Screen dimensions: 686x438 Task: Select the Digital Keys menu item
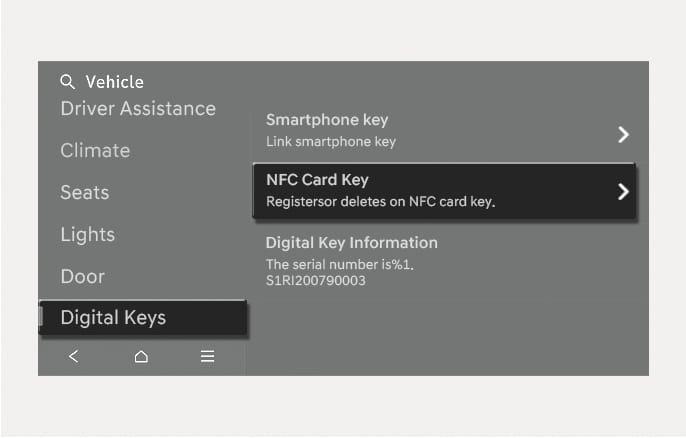pyautogui.click(x=113, y=319)
